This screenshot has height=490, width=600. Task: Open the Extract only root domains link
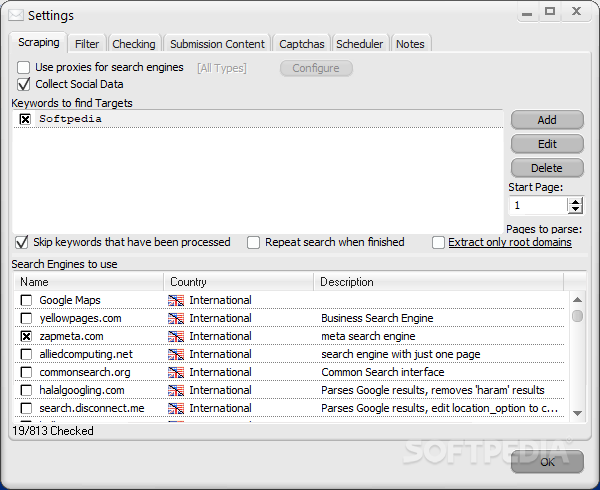point(510,243)
